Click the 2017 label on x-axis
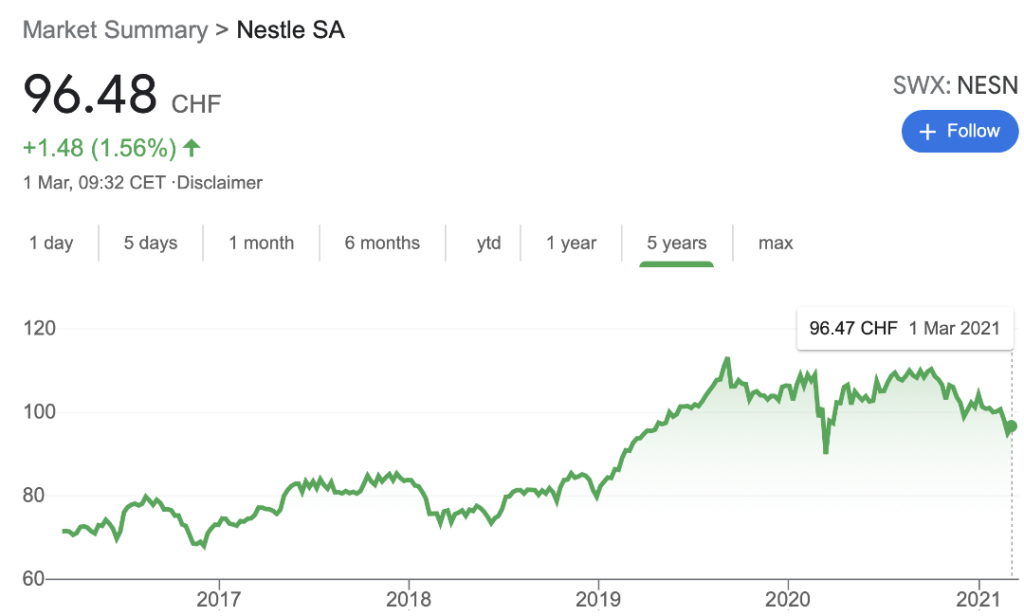The image size is (1024, 616). pyautogui.click(x=218, y=599)
